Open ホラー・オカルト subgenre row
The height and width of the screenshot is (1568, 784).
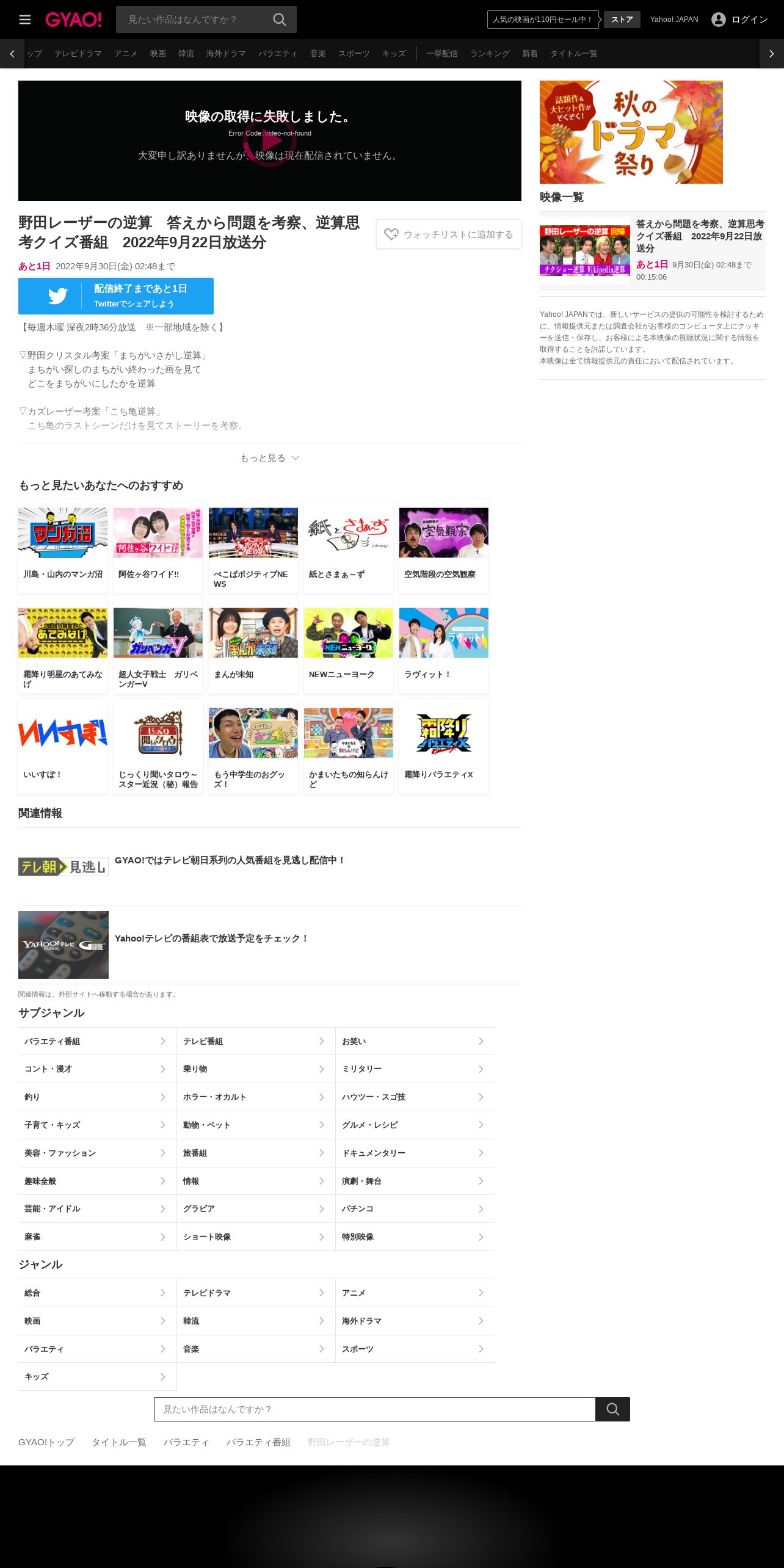click(256, 1097)
